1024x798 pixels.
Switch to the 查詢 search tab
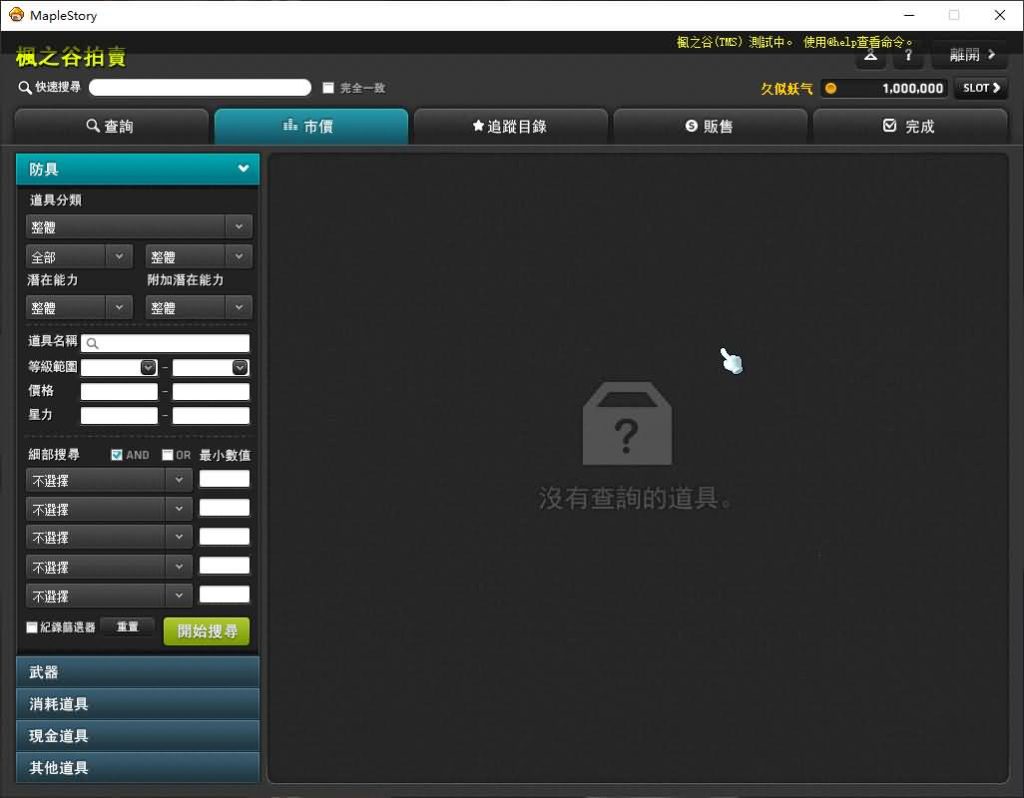[112, 126]
